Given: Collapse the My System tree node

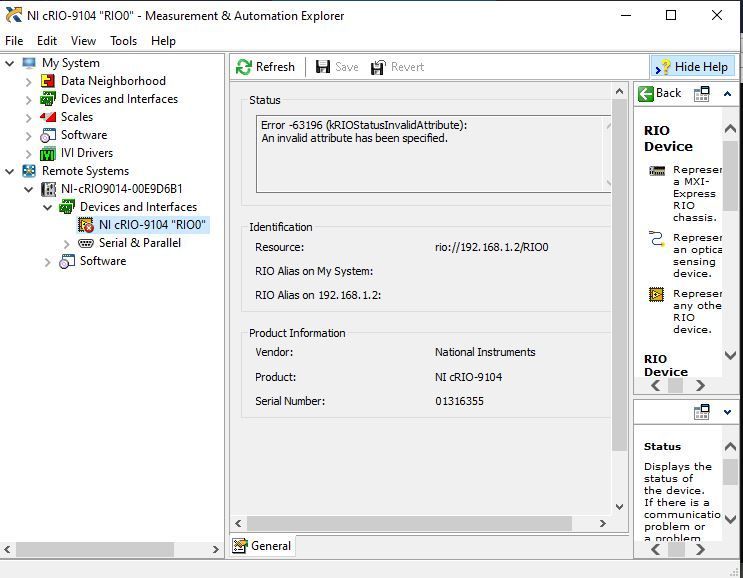Looking at the screenshot, I should tap(9, 63).
